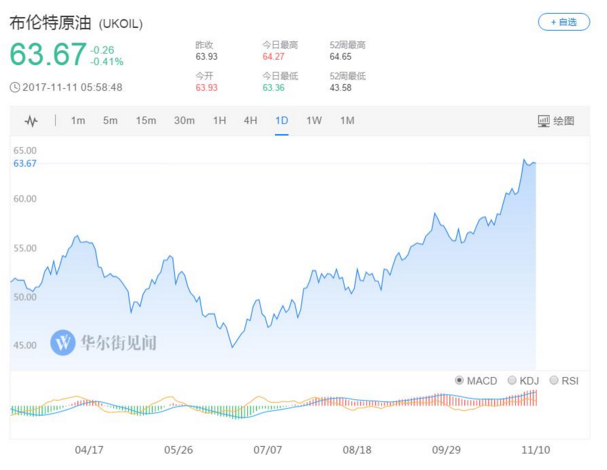This screenshot has width=607, height=470.
Task: Open the 绘图 drawing tool
Action: (x=556, y=121)
